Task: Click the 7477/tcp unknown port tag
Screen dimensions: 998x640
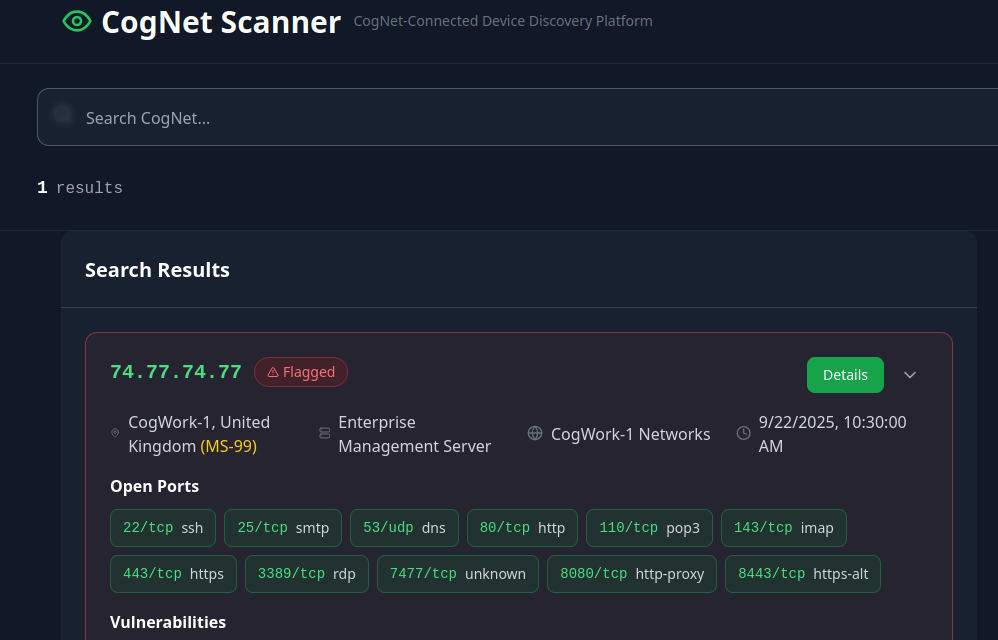Action: click(457, 574)
